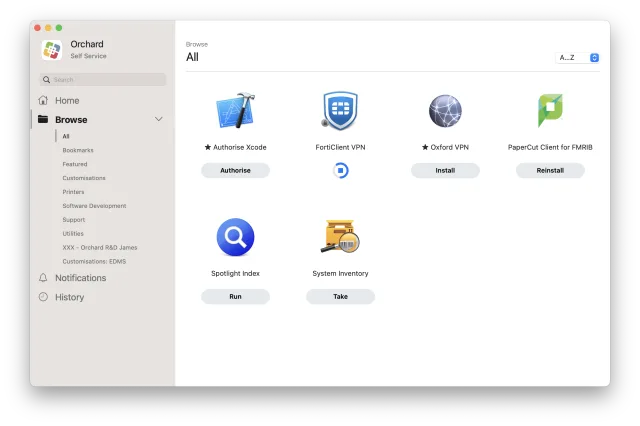This screenshot has height=426, width=640.
Task: Click the Browse label in the sidebar
Action: click(71, 120)
